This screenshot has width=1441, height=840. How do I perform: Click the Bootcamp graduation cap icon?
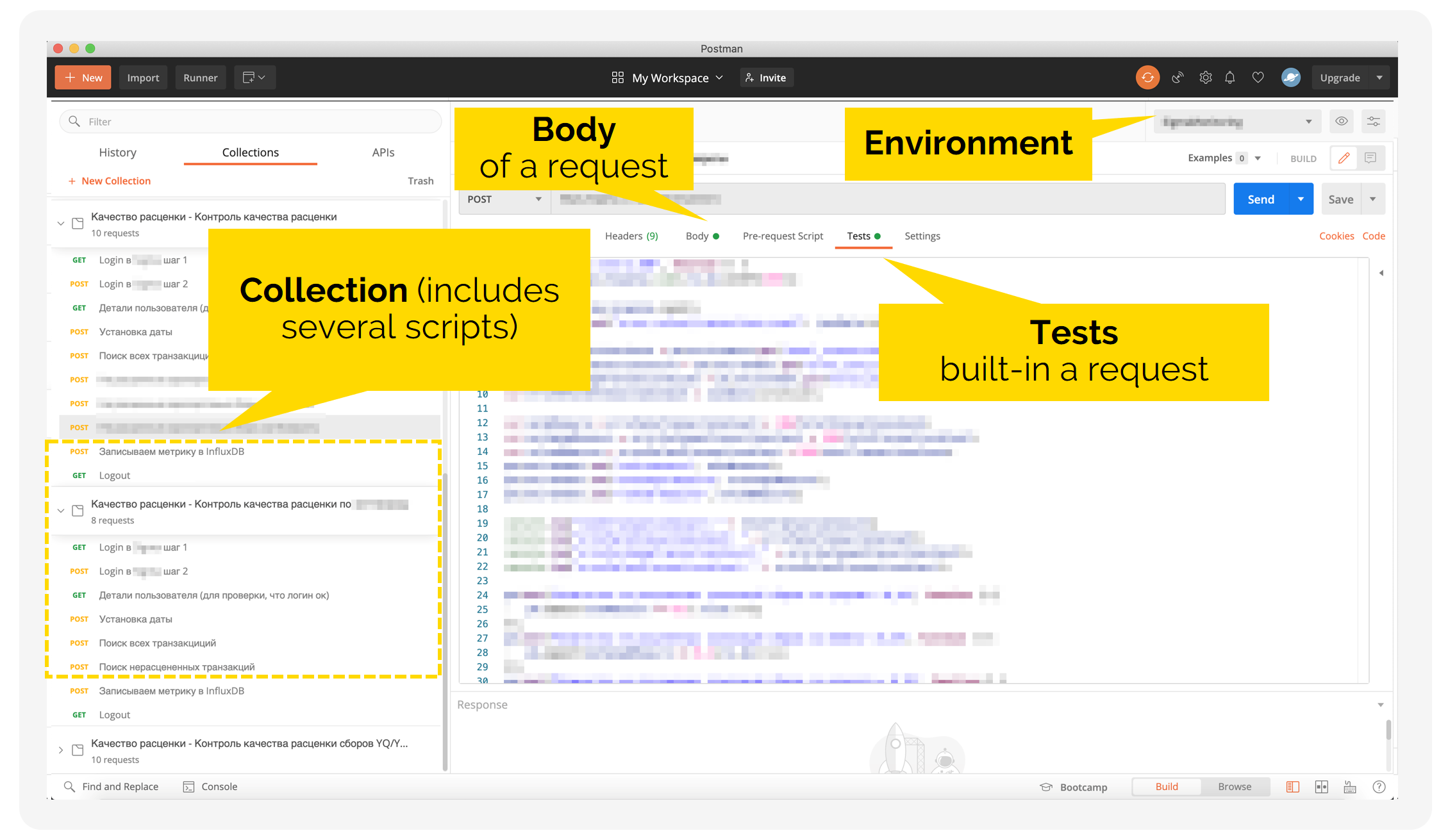1046,787
